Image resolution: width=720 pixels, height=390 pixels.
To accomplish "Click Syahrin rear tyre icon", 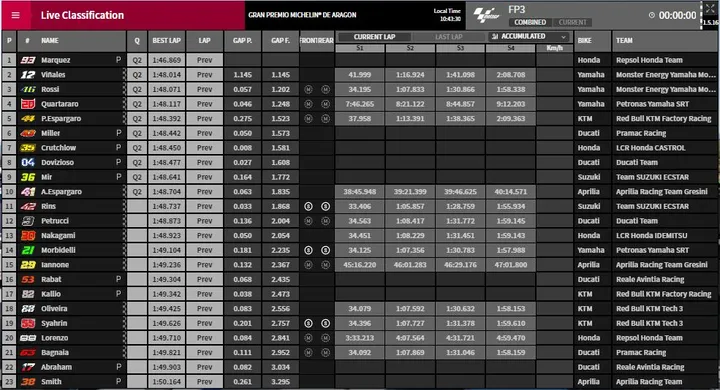I will (326, 323).
